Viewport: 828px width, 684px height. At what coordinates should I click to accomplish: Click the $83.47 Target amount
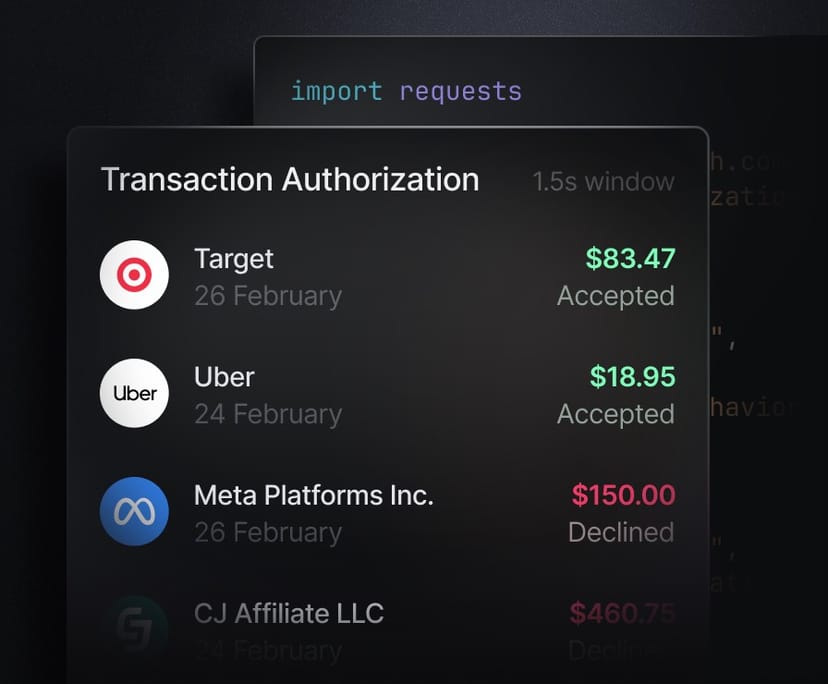click(x=630, y=259)
